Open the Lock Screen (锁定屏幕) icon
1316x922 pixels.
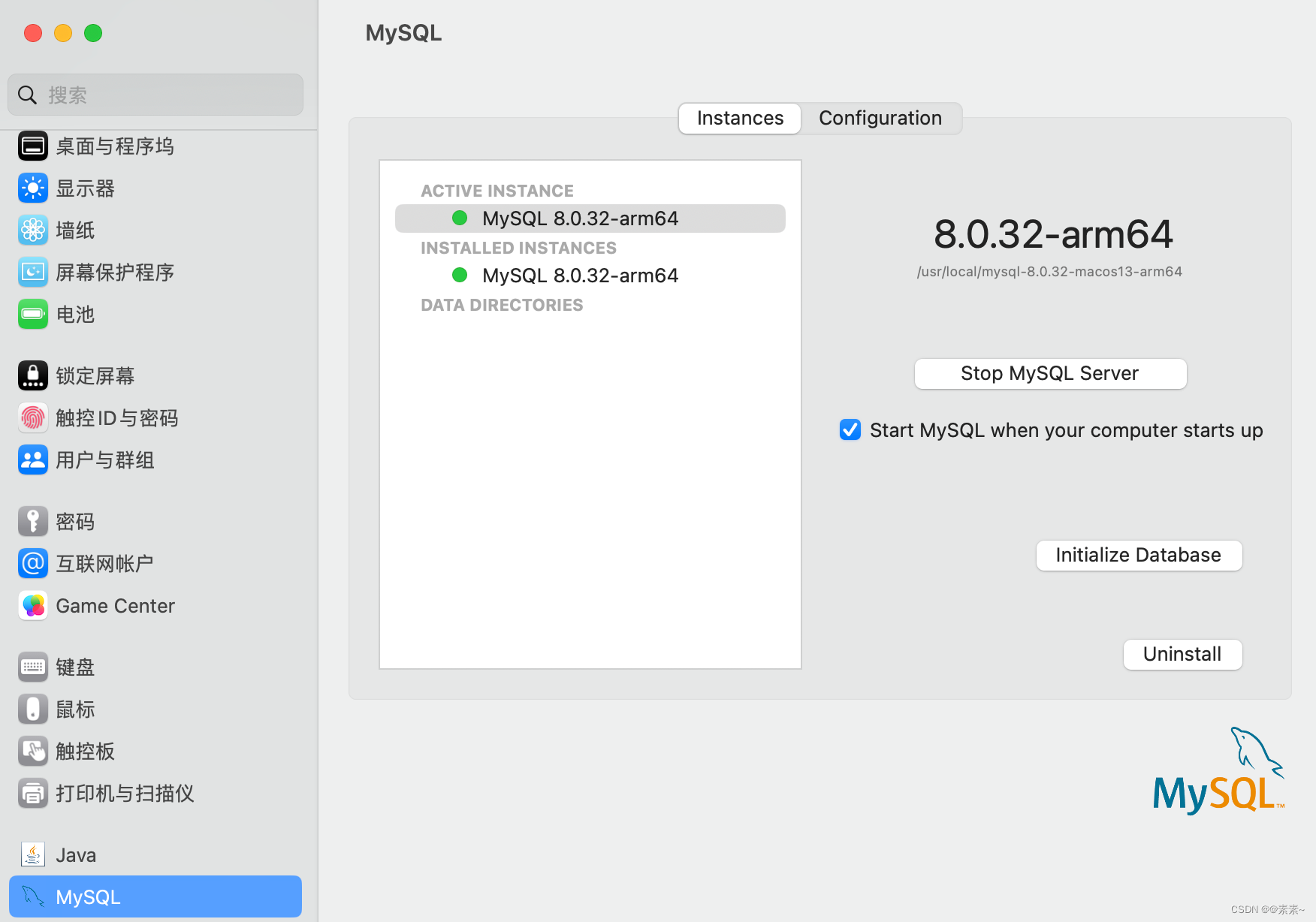(x=33, y=376)
